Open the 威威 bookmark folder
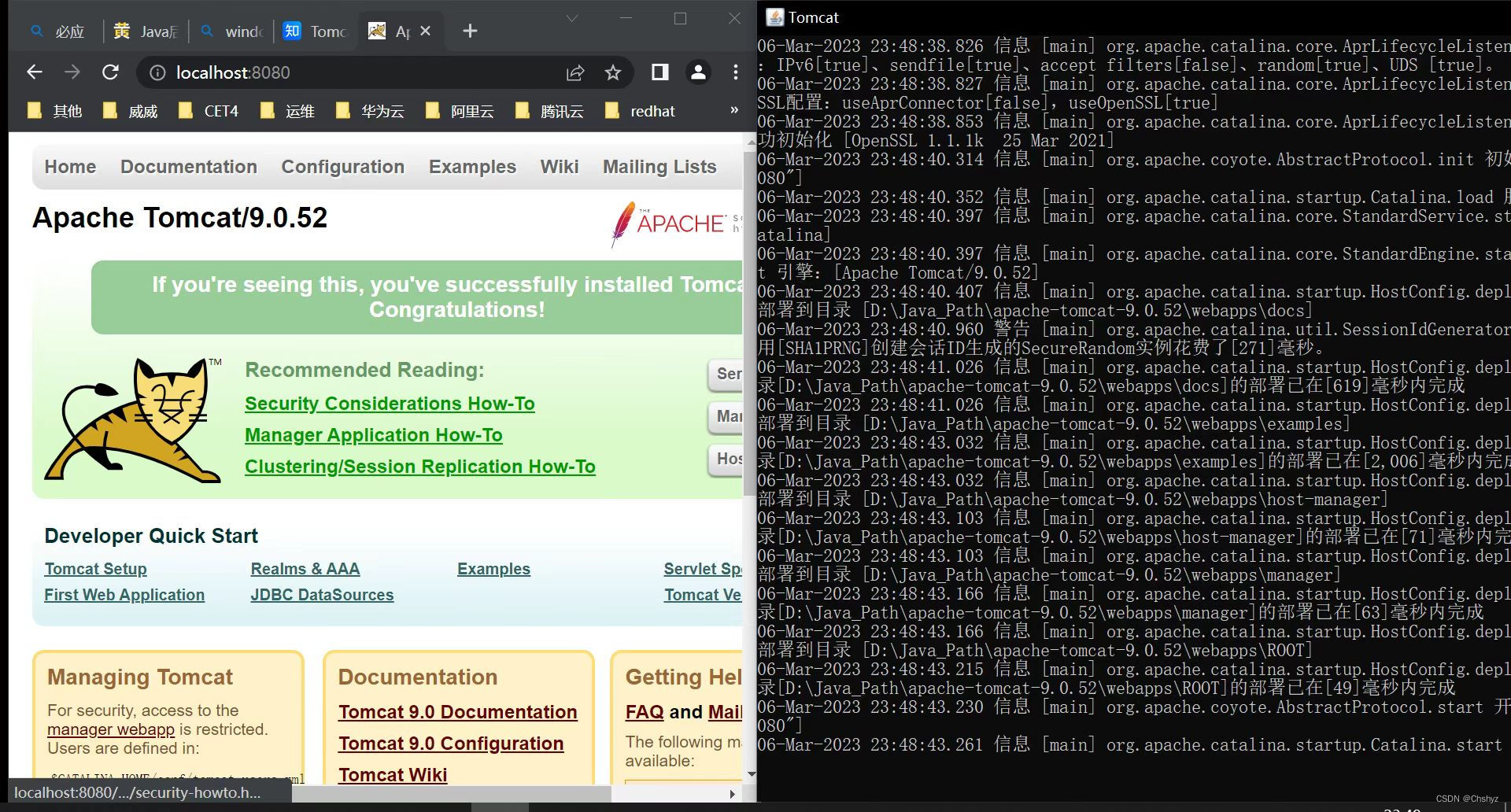This screenshot has height=812, width=1511. (131, 111)
